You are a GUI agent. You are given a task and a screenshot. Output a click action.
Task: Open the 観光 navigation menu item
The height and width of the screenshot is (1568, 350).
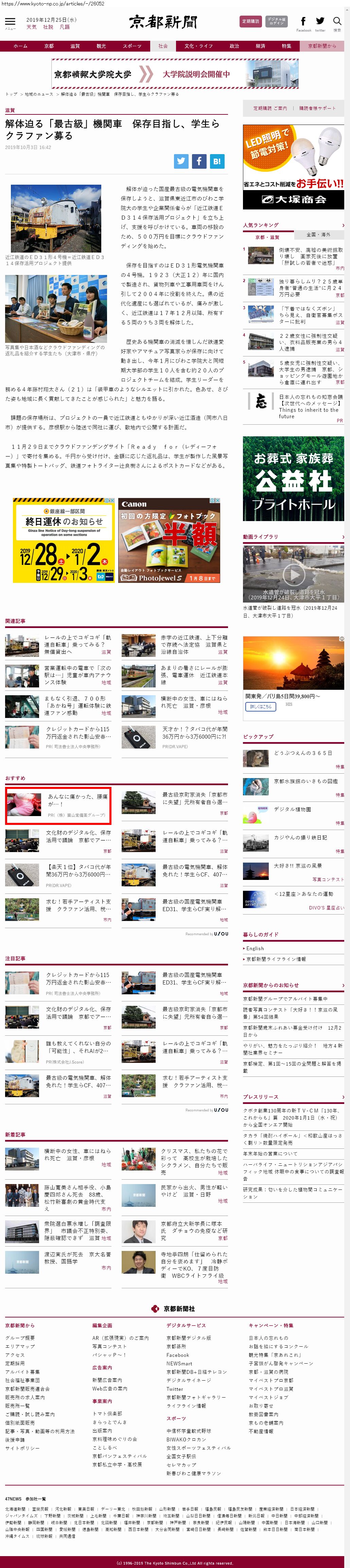coord(101,45)
